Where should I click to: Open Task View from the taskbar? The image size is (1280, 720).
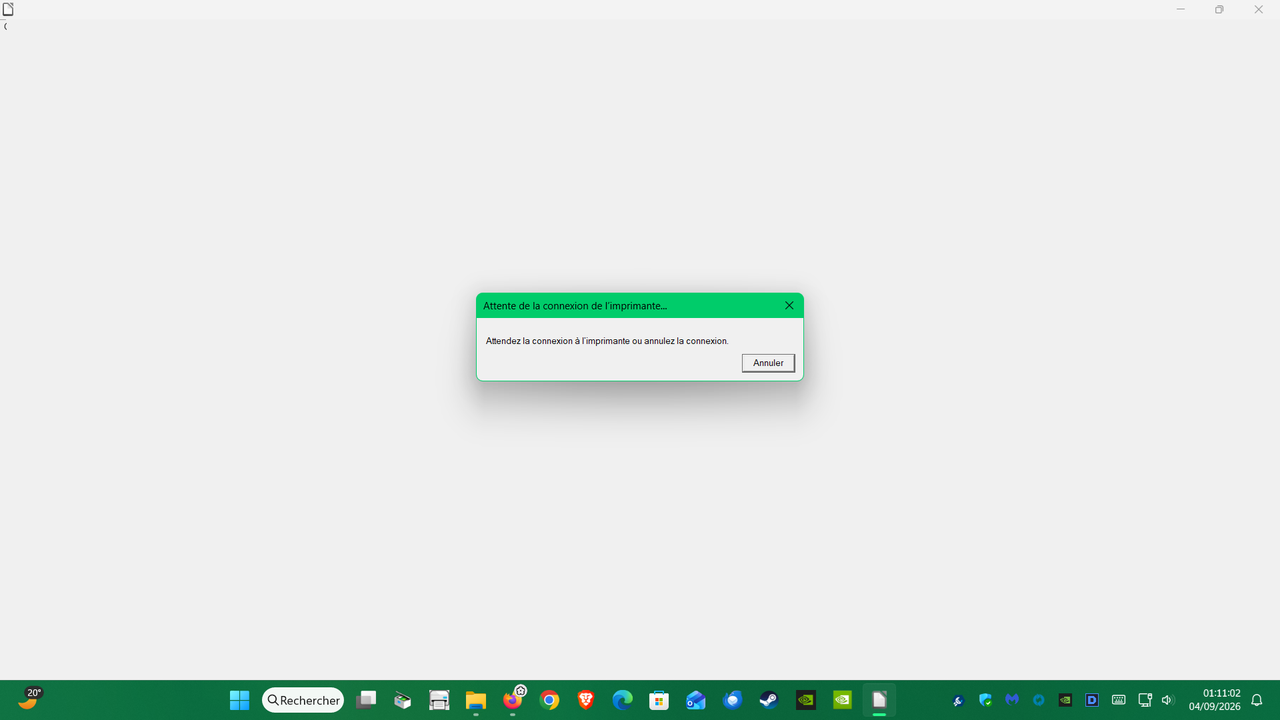tap(366, 700)
